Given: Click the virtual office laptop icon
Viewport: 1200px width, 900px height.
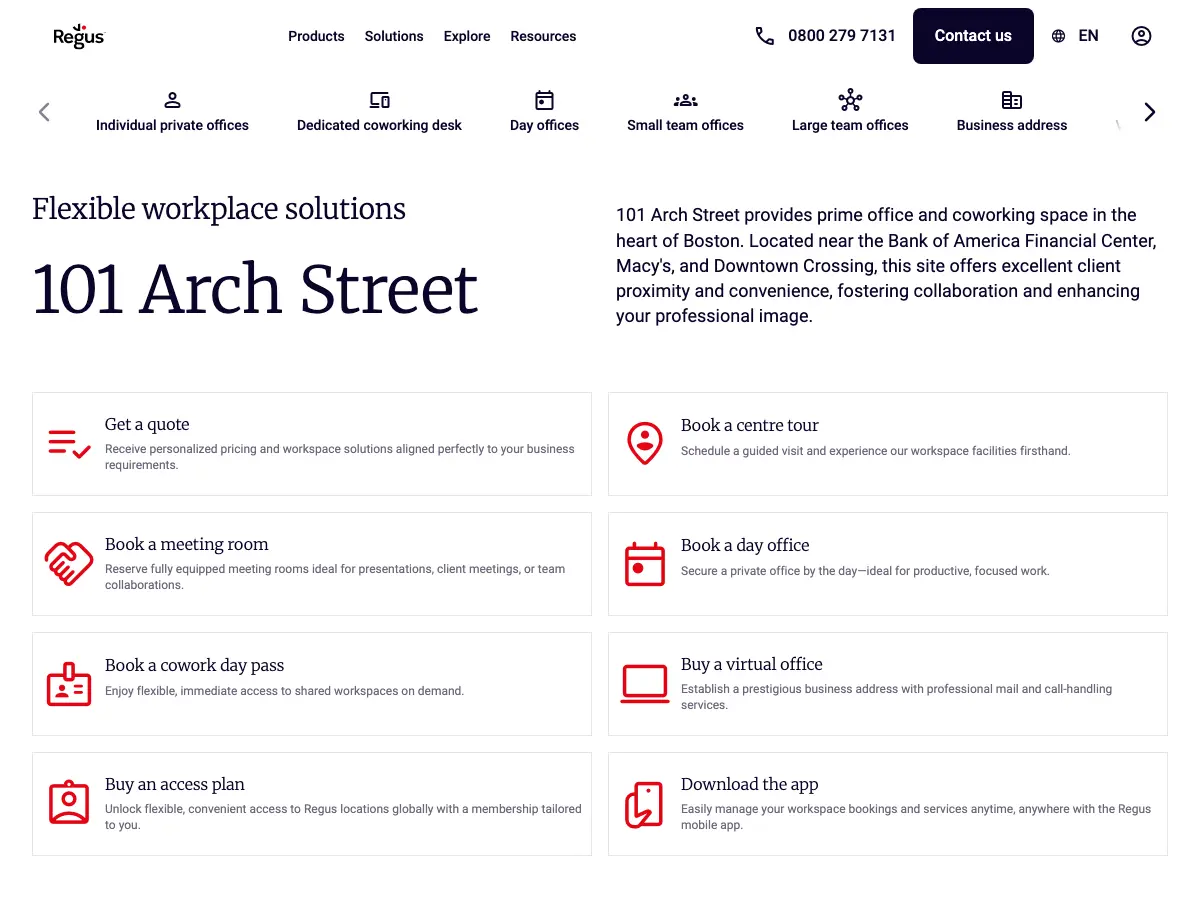Looking at the screenshot, I should (x=645, y=684).
